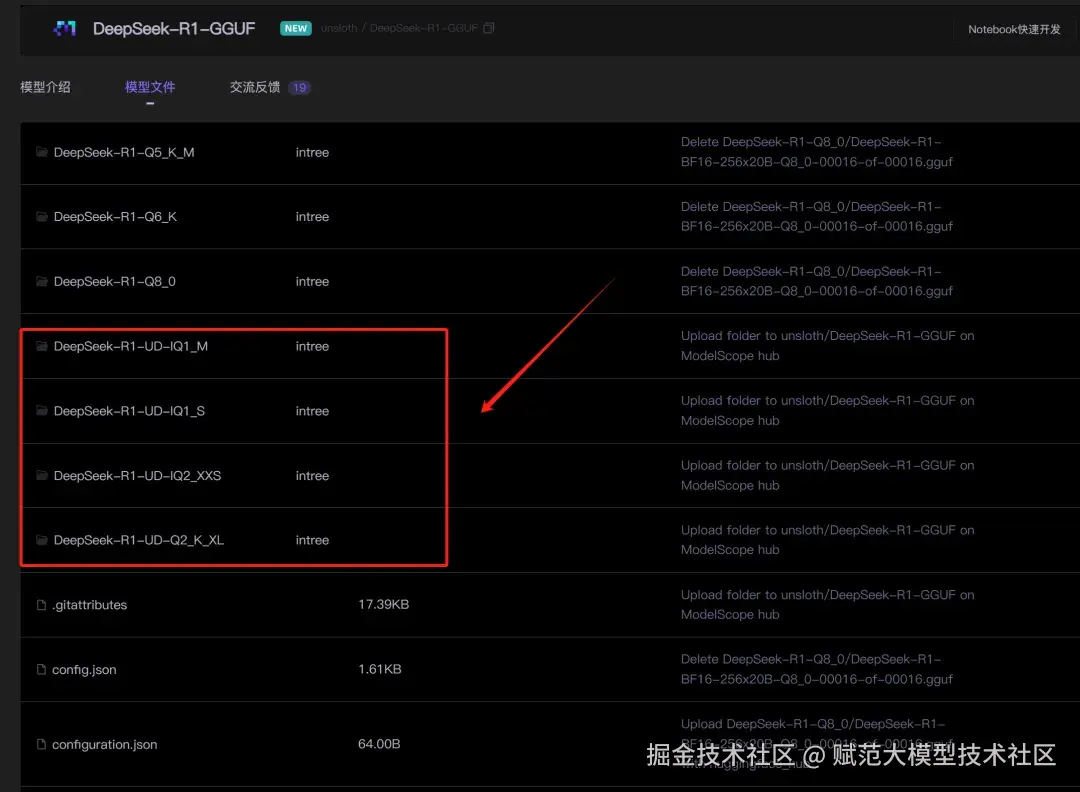Open the DeepSeek-R1-UD-IQ2_XXS folder

137,476
